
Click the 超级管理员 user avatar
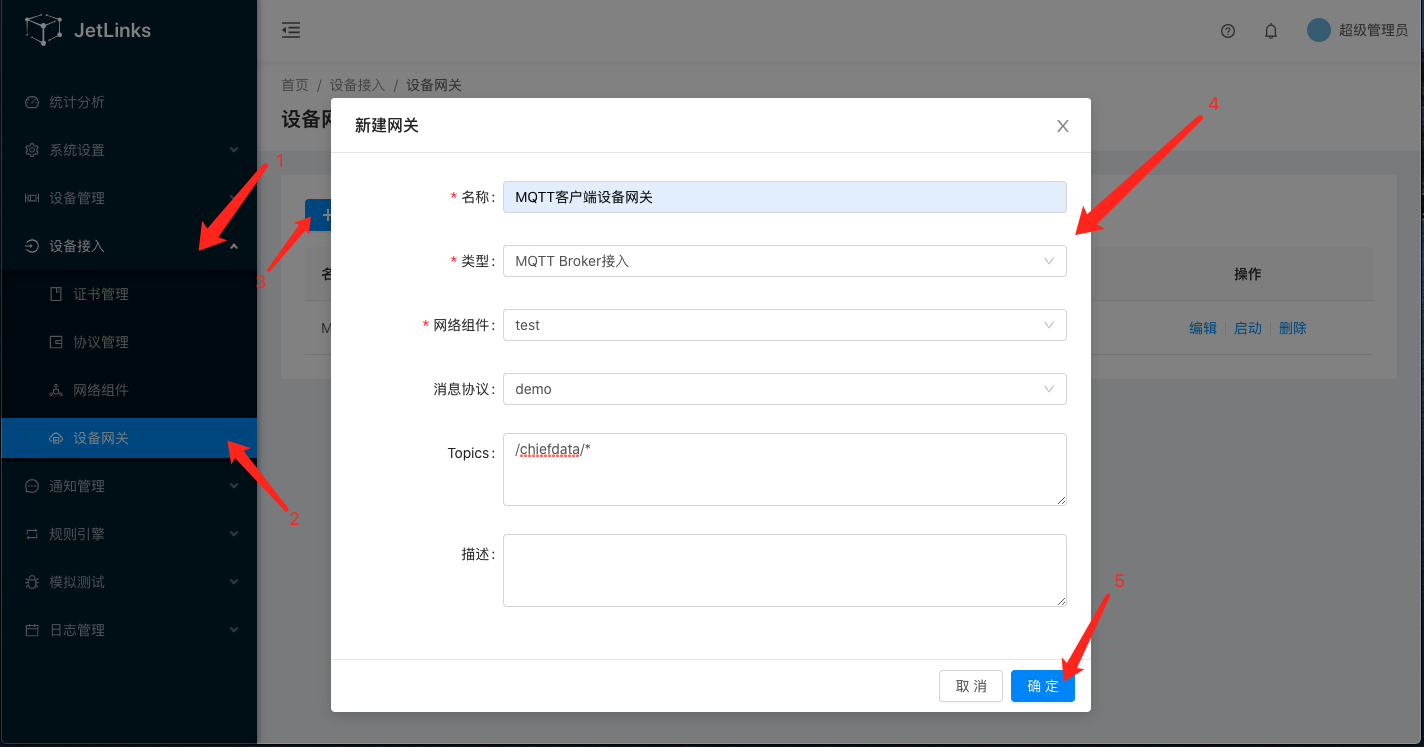point(1319,30)
